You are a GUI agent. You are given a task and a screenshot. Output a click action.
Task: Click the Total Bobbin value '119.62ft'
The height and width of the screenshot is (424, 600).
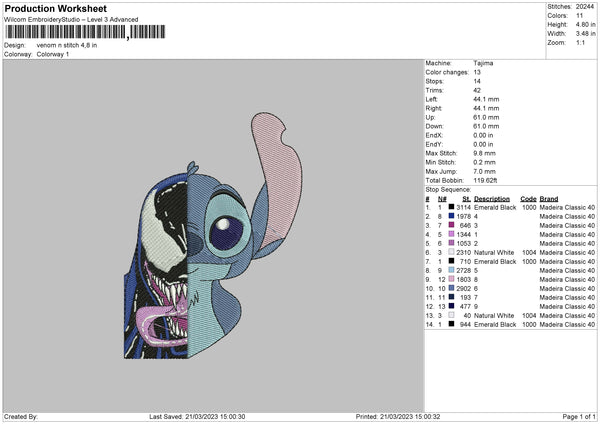485,180
